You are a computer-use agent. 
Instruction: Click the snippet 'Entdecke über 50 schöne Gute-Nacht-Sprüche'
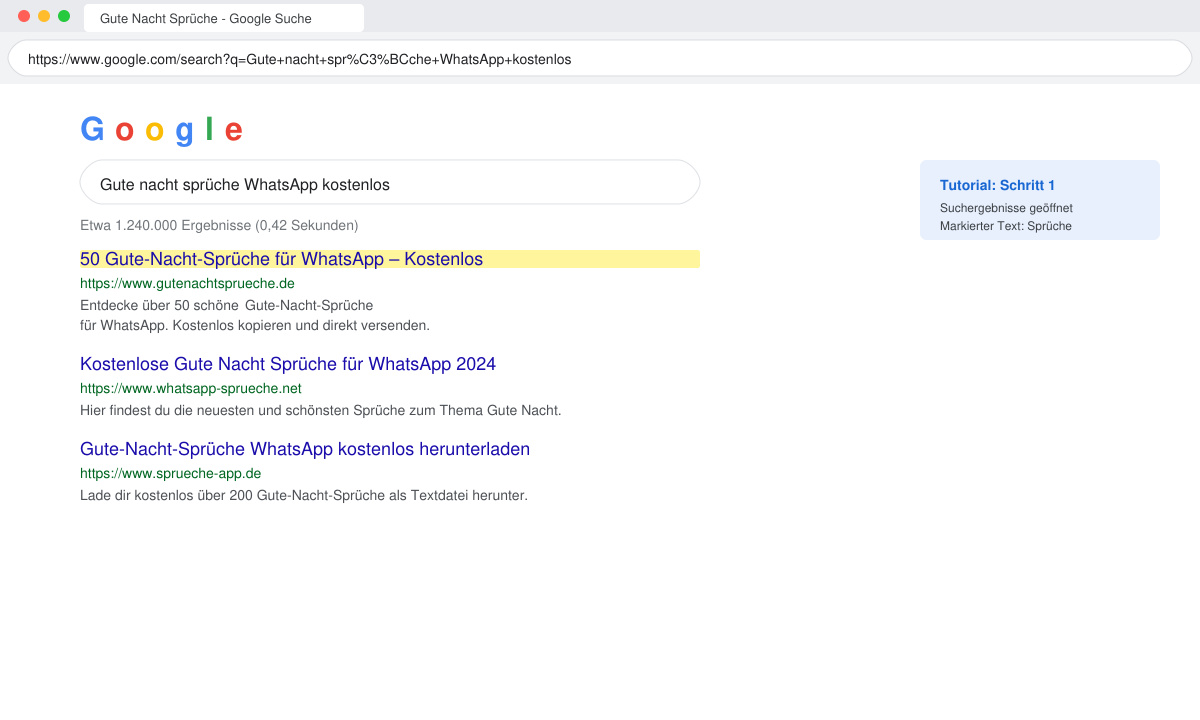click(227, 305)
